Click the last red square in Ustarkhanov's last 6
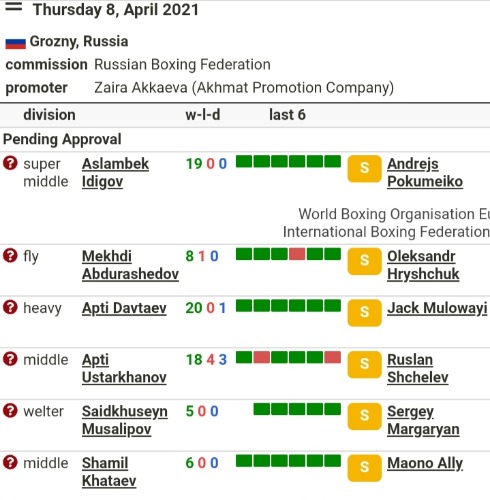Screen dimensions: 490x500 point(333,357)
